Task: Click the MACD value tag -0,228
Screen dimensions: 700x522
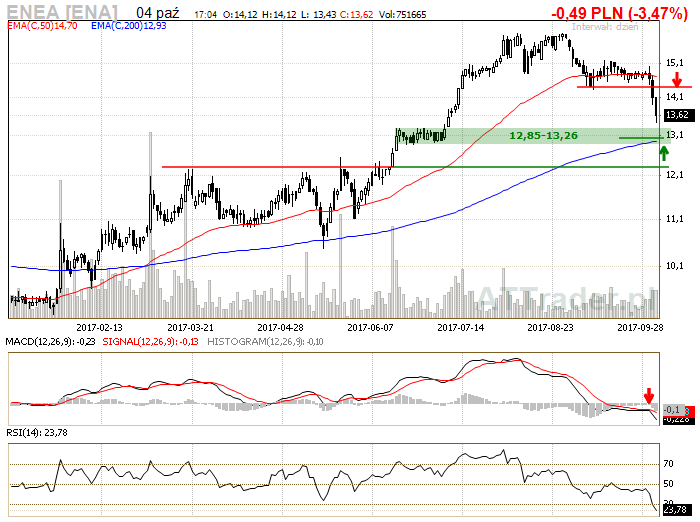Action: coord(679,419)
